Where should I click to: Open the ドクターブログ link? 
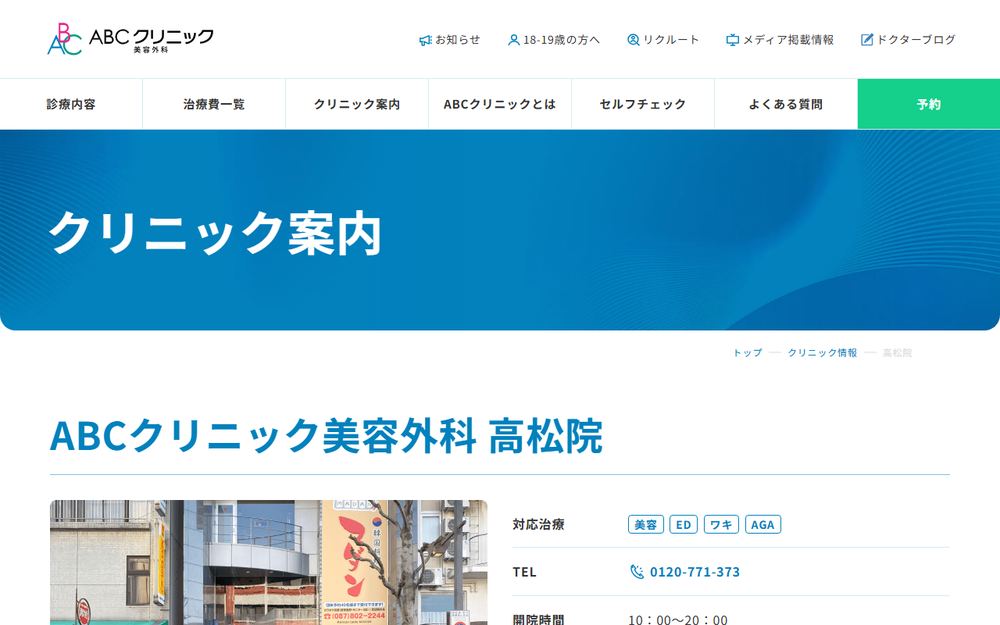tap(908, 40)
